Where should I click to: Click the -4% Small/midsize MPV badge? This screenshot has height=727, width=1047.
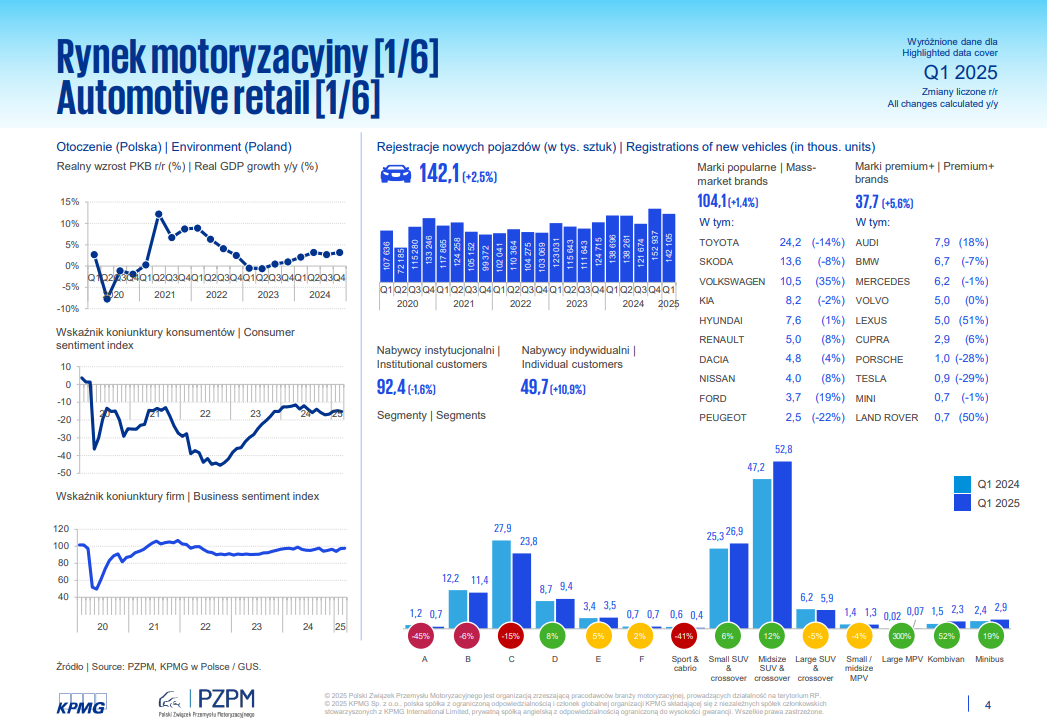(x=859, y=636)
